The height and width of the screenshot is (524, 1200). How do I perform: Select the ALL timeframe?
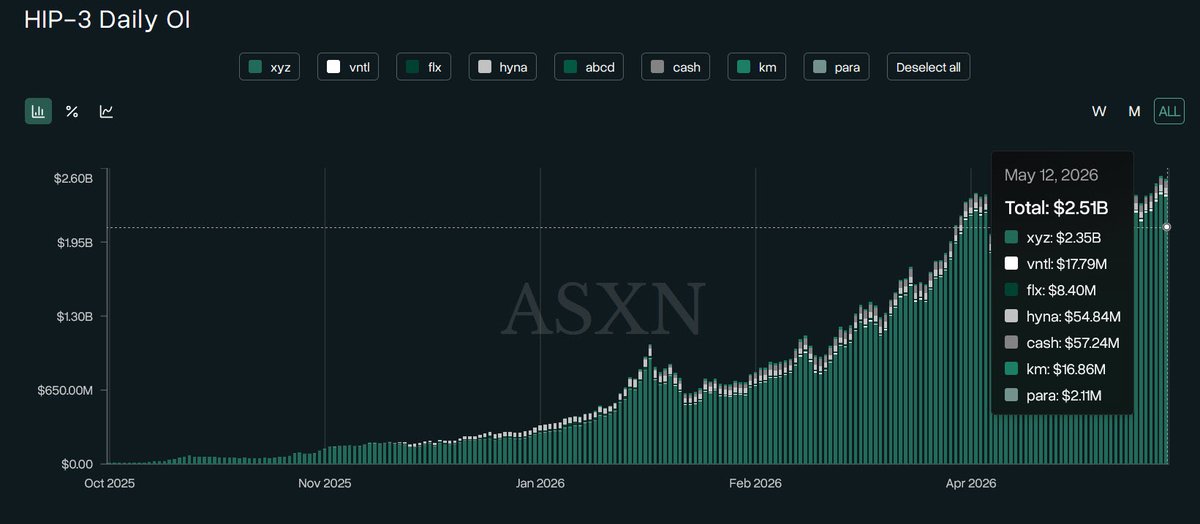click(1168, 111)
